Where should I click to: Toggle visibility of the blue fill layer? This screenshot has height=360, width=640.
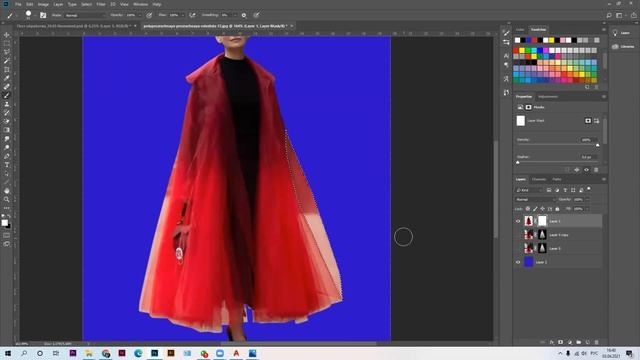pyautogui.click(x=518, y=262)
